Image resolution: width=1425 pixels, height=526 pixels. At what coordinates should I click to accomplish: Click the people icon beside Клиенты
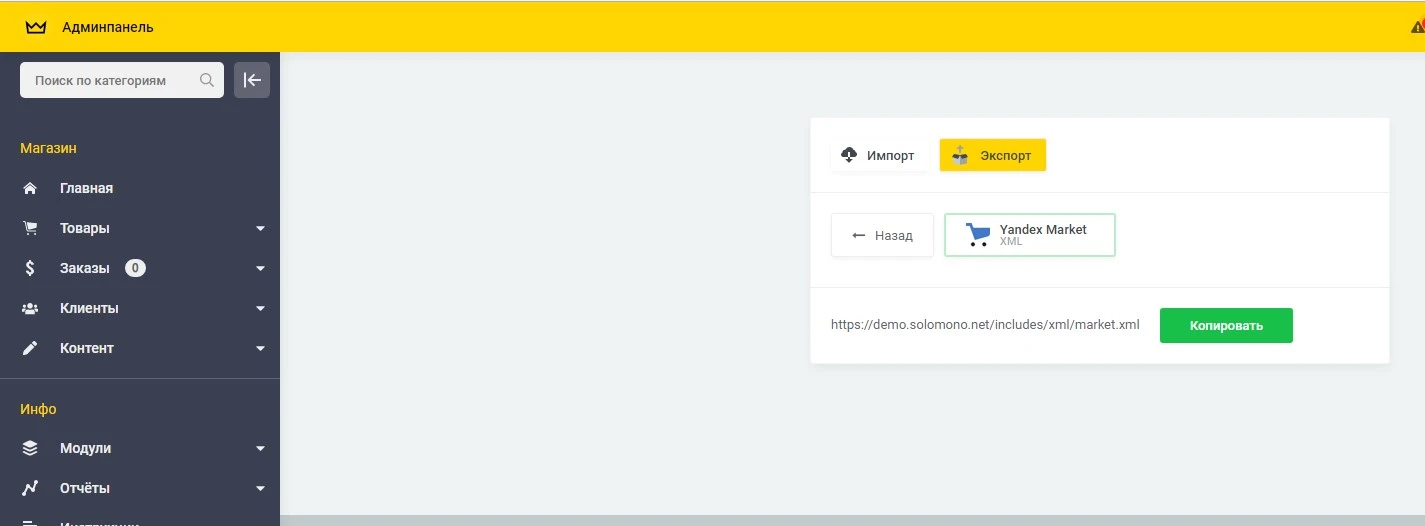(x=30, y=308)
